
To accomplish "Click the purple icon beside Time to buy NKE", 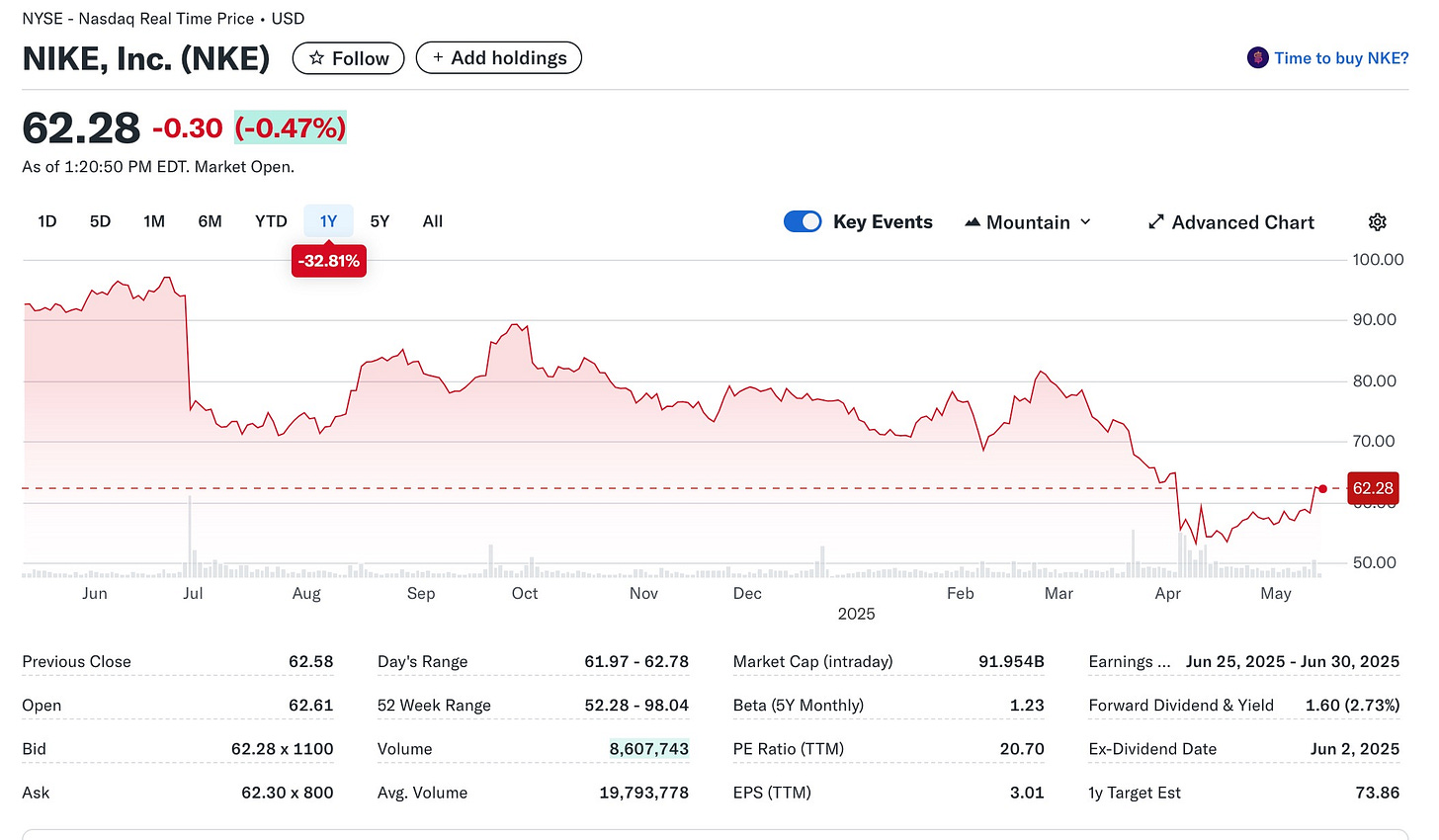I will (1257, 58).
